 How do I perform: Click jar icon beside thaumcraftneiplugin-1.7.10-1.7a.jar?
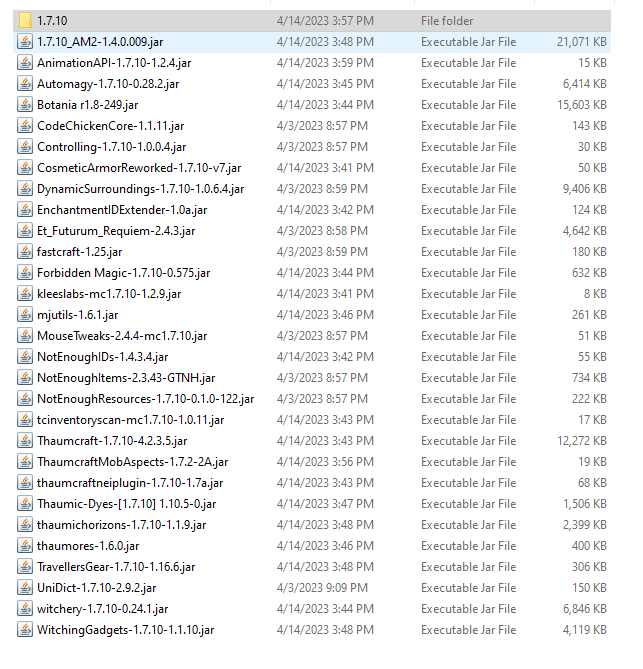point(25,483)
